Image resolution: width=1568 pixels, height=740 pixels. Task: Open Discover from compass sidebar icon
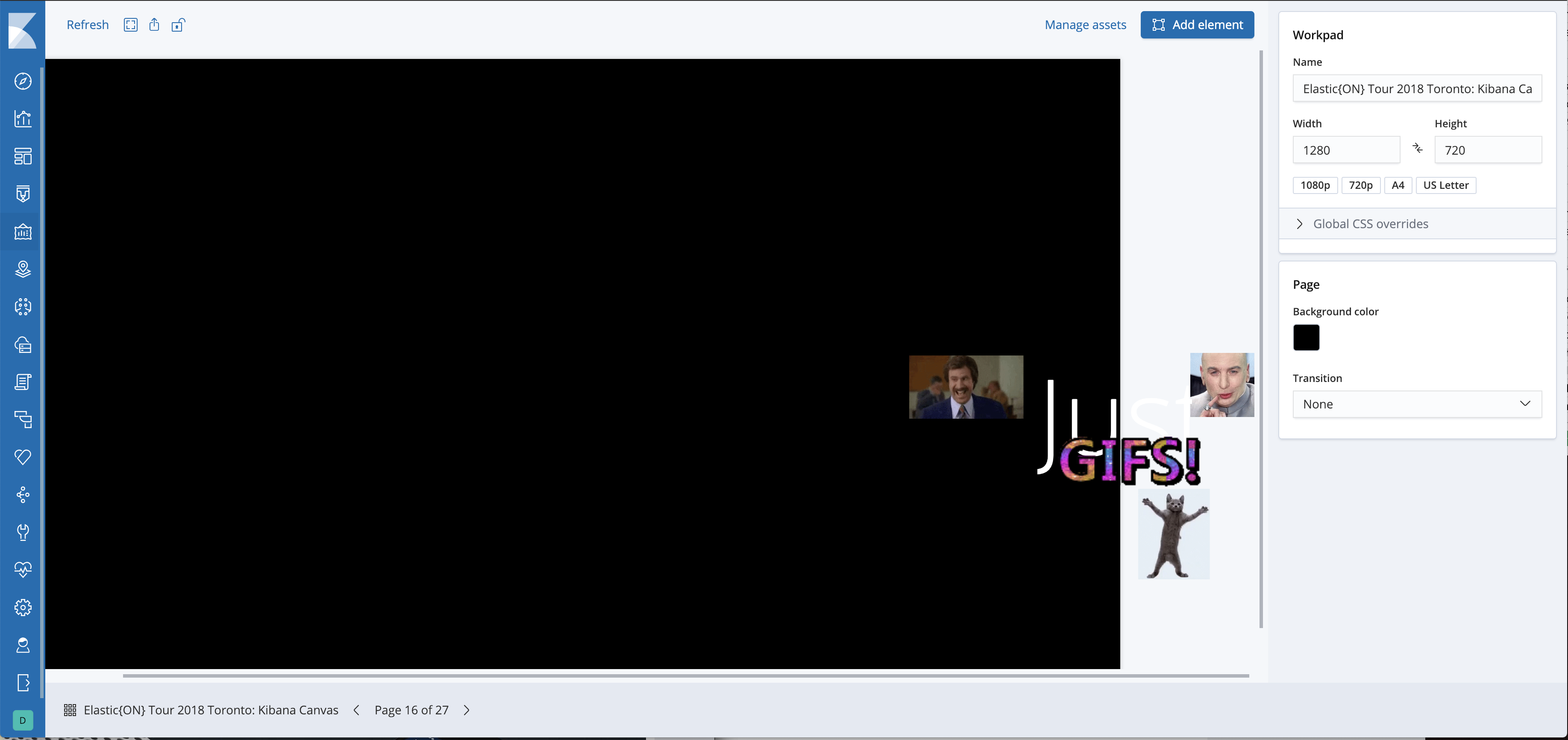point(23,81)
